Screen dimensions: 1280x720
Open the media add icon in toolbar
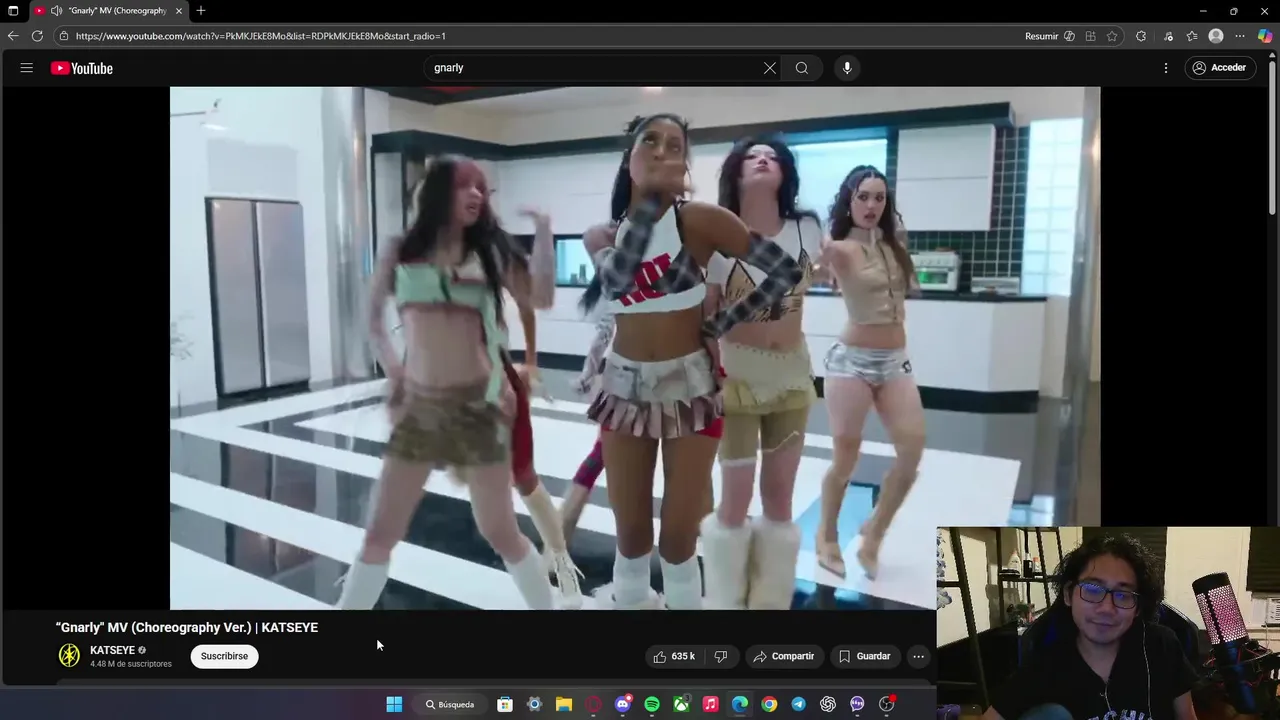coord(1167,36)
